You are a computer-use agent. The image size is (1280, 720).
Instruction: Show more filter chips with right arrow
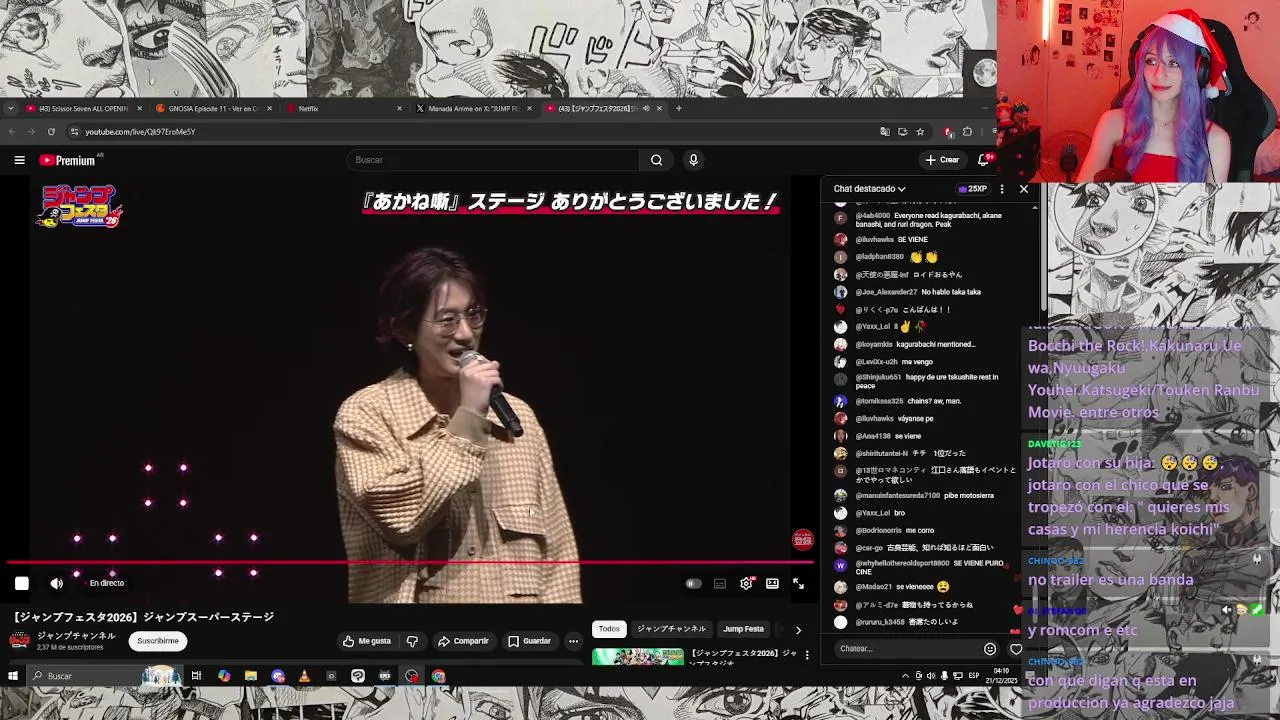tap(798, 630)
